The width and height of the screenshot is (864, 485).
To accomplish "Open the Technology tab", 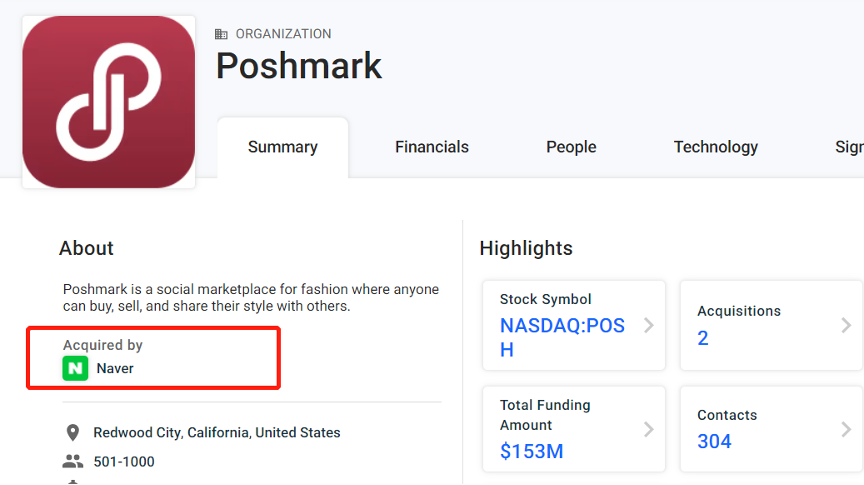I will click(x=716, y=147).
